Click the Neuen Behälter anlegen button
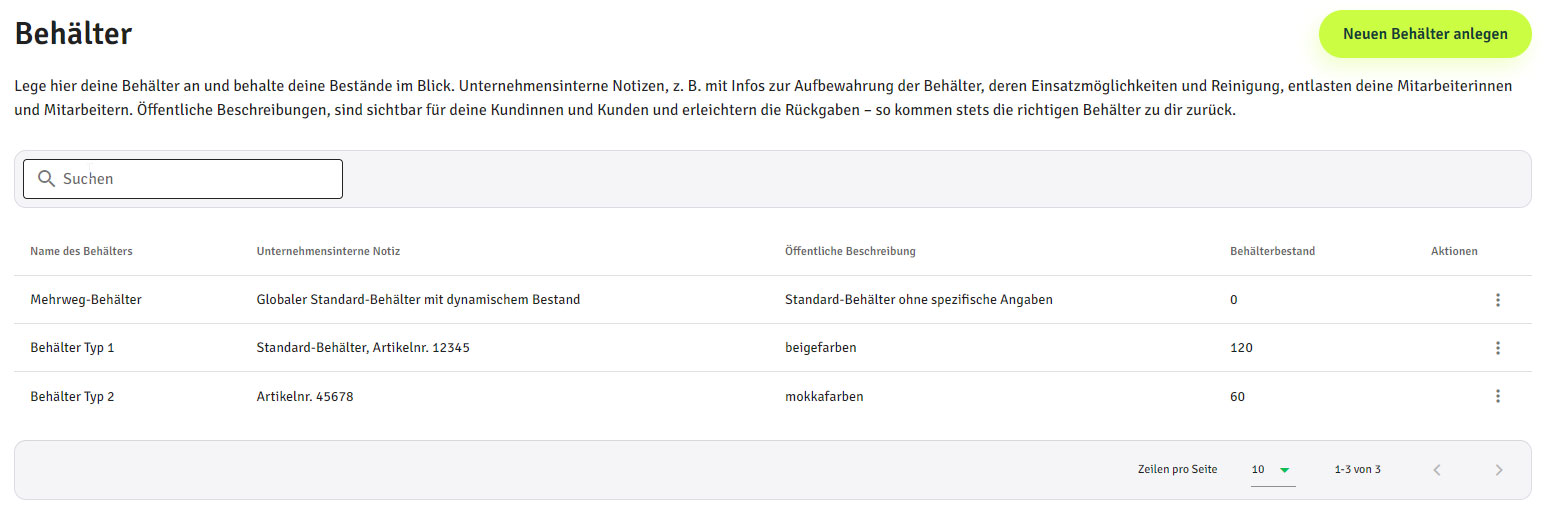The width and height of the screenshot is (1552, 522). click(1424, 35)
